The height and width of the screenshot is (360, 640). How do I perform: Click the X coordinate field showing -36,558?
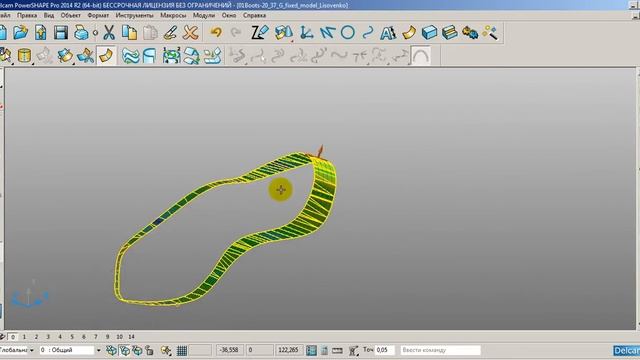point(229,350)
